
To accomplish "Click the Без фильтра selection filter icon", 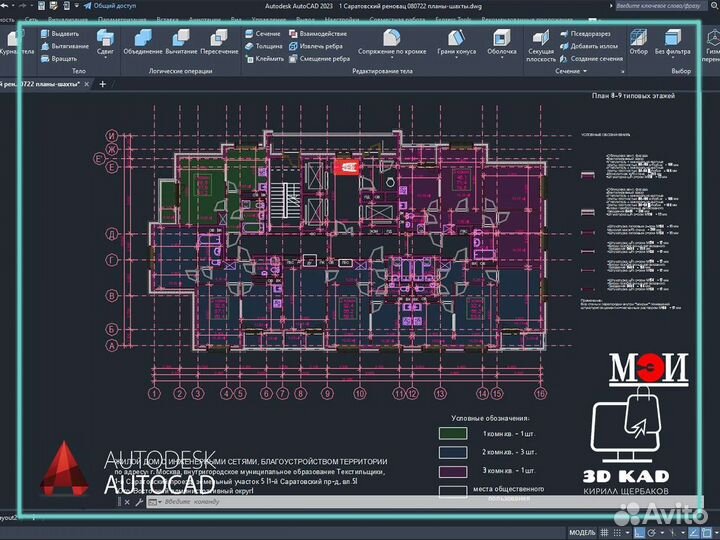I will [x=672, y=37].
